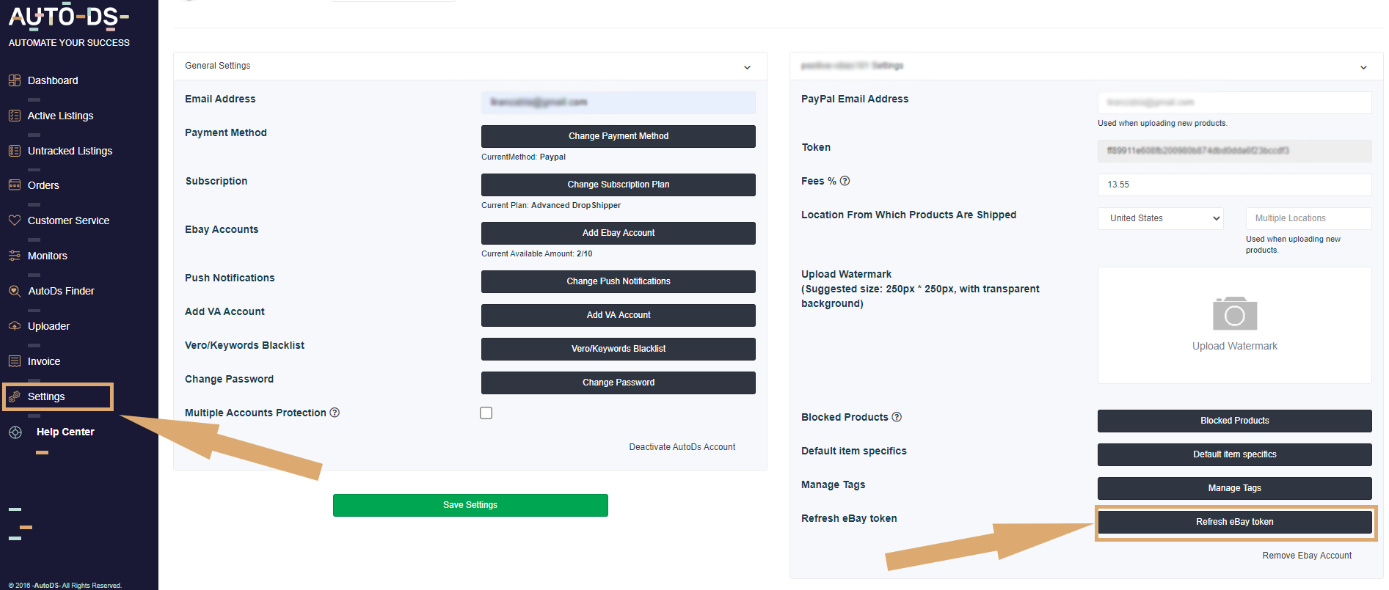Click the Invoice sidebar icon
The height and width of the screenshot is (590, 1389).
pyautogui.click(x=14, y=361)
